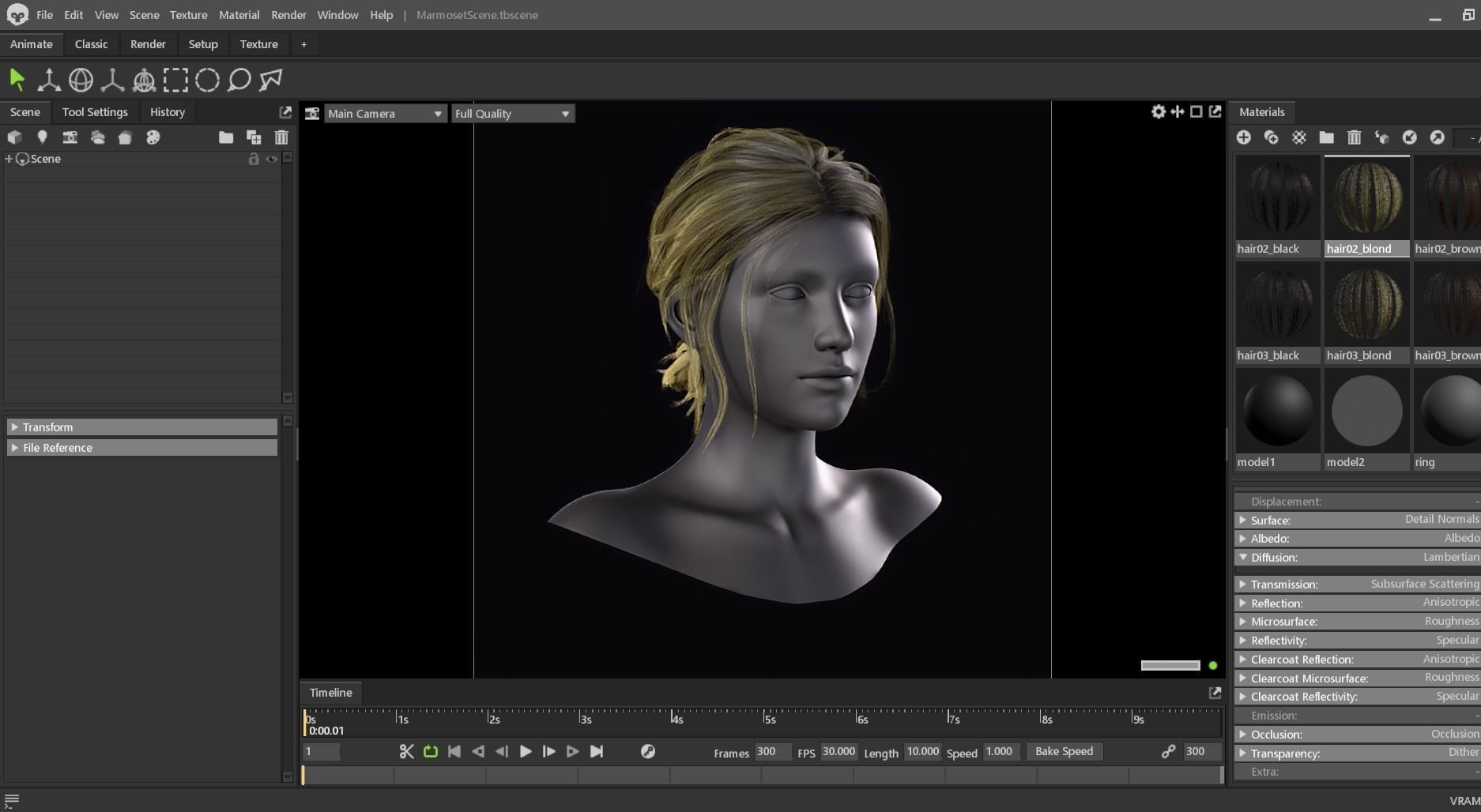The width and height of the screenshot is (1481, 812).
Task: Add a new material with plus icon
Action: coord(1243,137)
